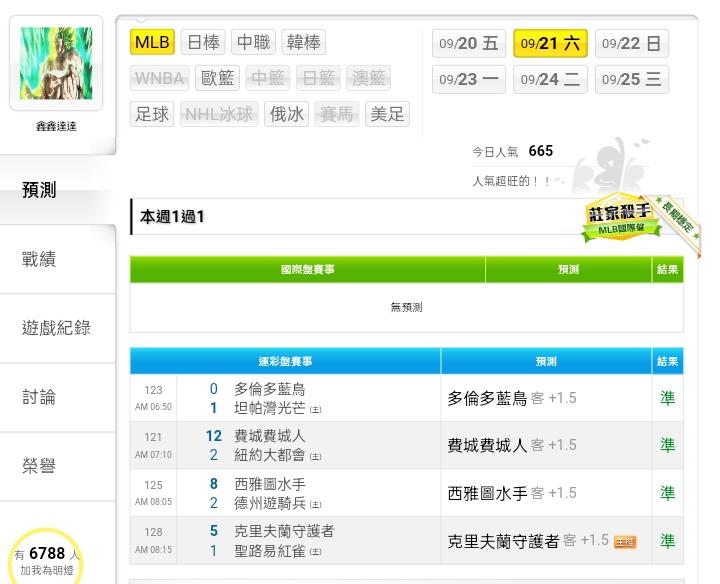Select the MLB league tab
The image size is (720, 584).
point(153,42)
